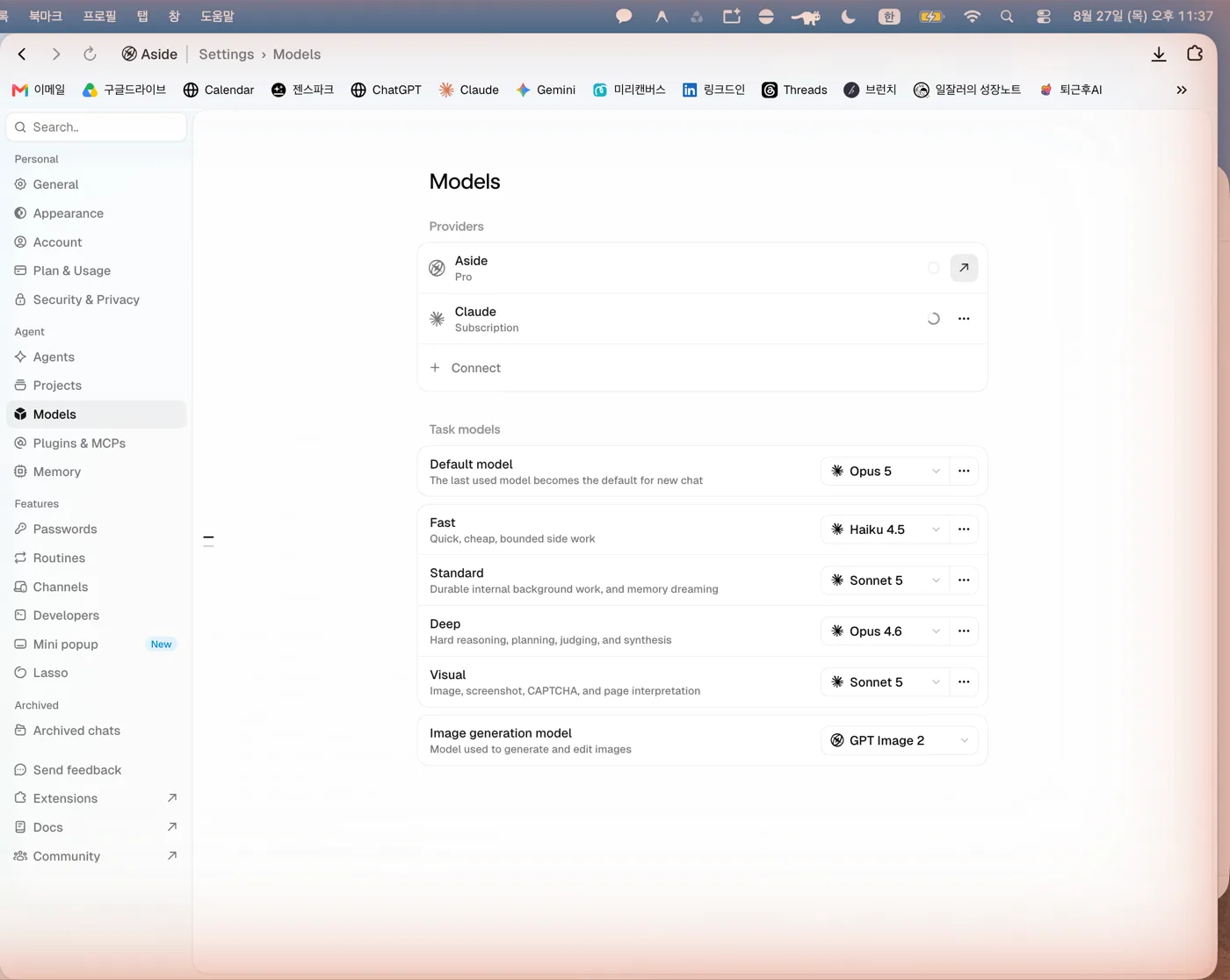Reload the current page
This screenshot has height=980, width=1230.
coord(90,54)
